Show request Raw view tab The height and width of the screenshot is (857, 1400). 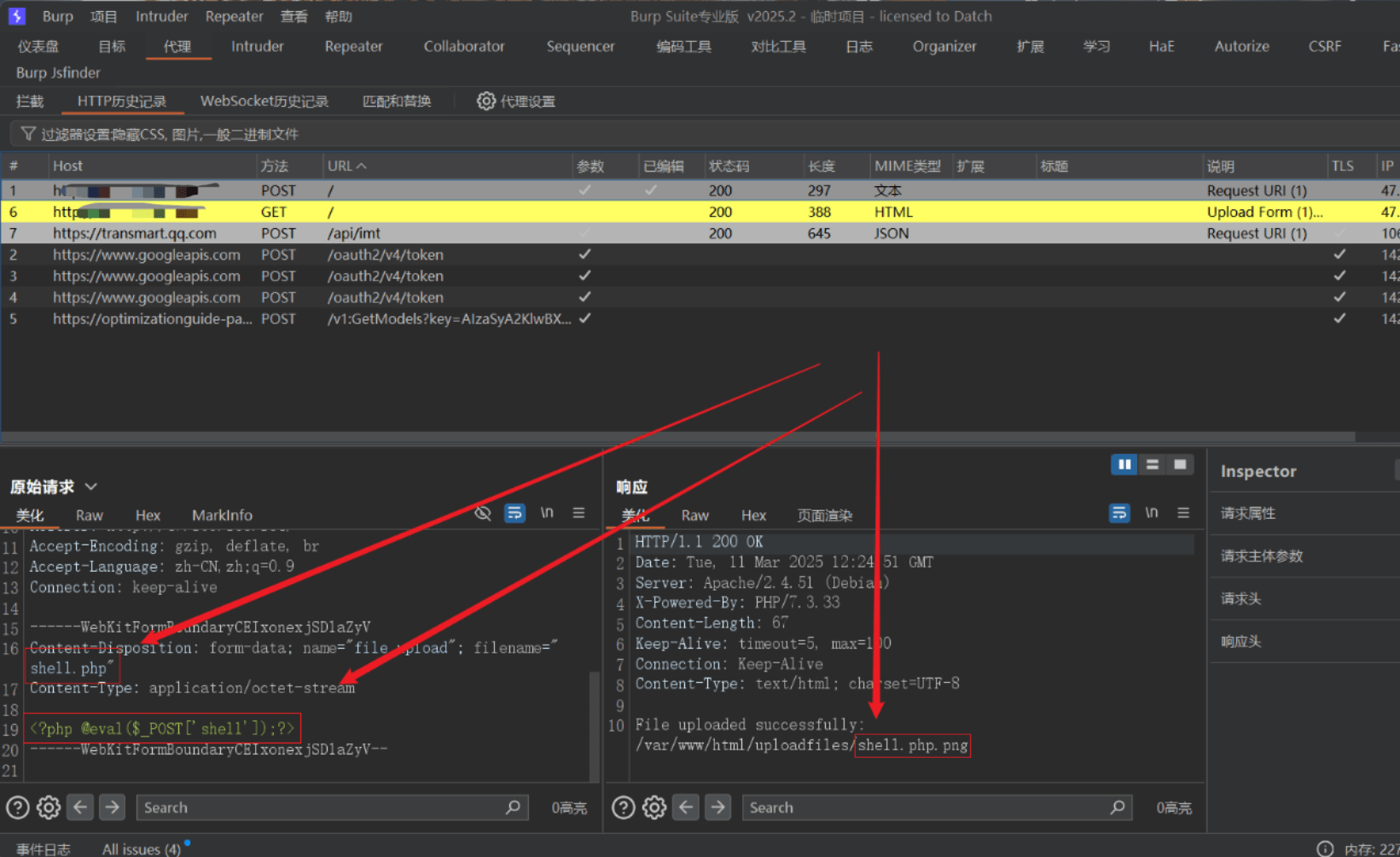tap(89, 515)
